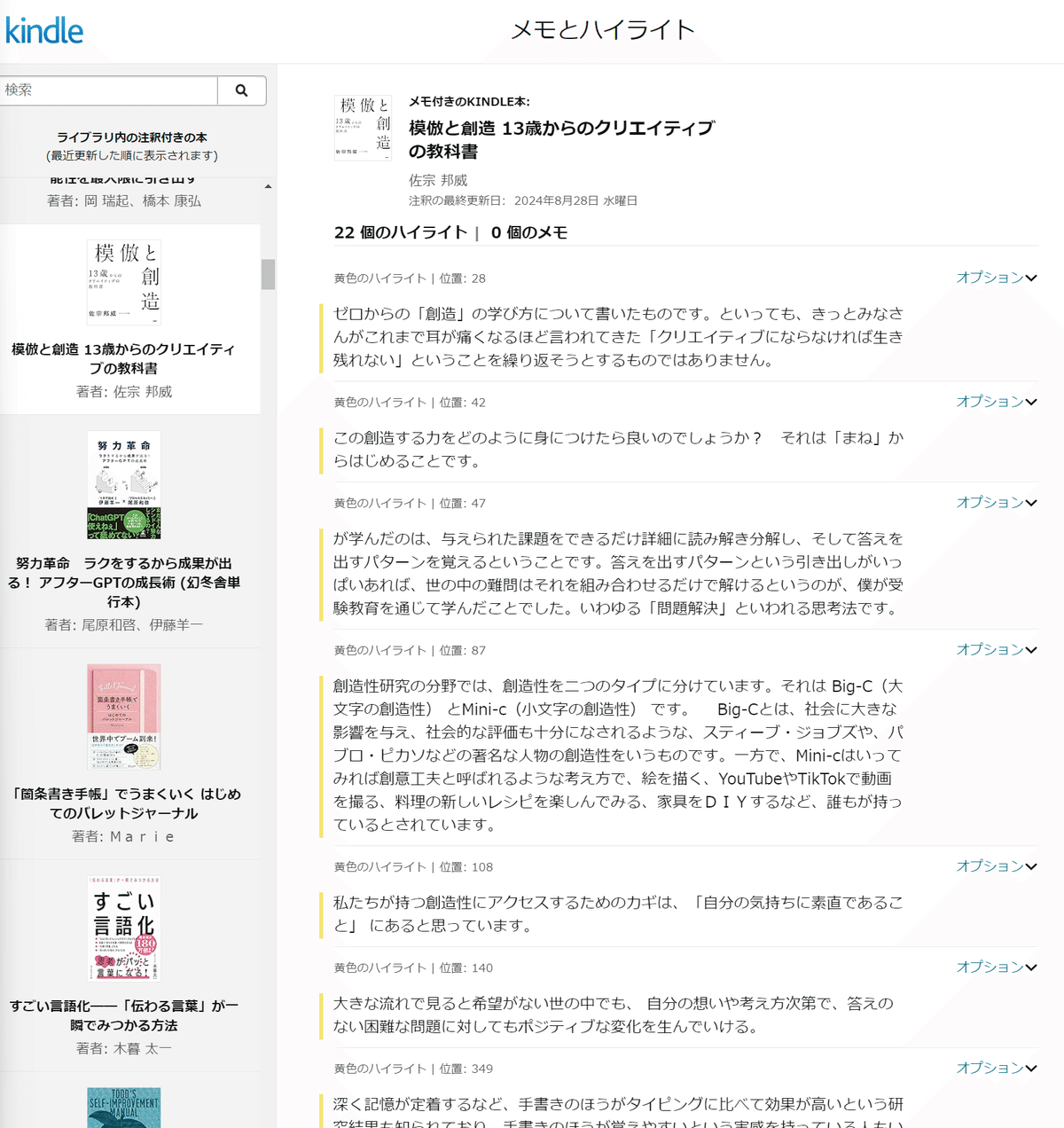The image size is (1064, 1128).
Task: Click label 黄色のハイライト | 位置: 87
Action: click(410, 651)
